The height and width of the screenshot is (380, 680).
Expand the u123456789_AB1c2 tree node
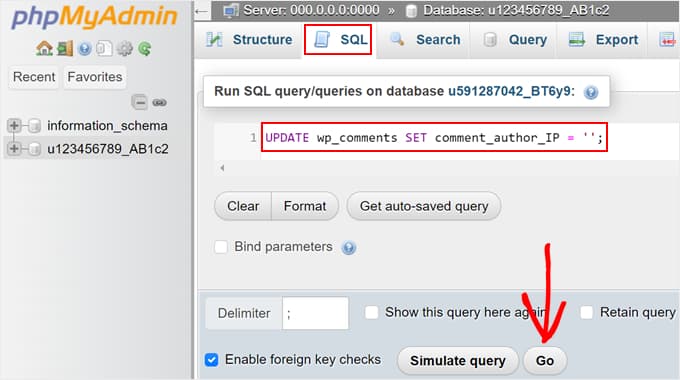coord(14,148)
